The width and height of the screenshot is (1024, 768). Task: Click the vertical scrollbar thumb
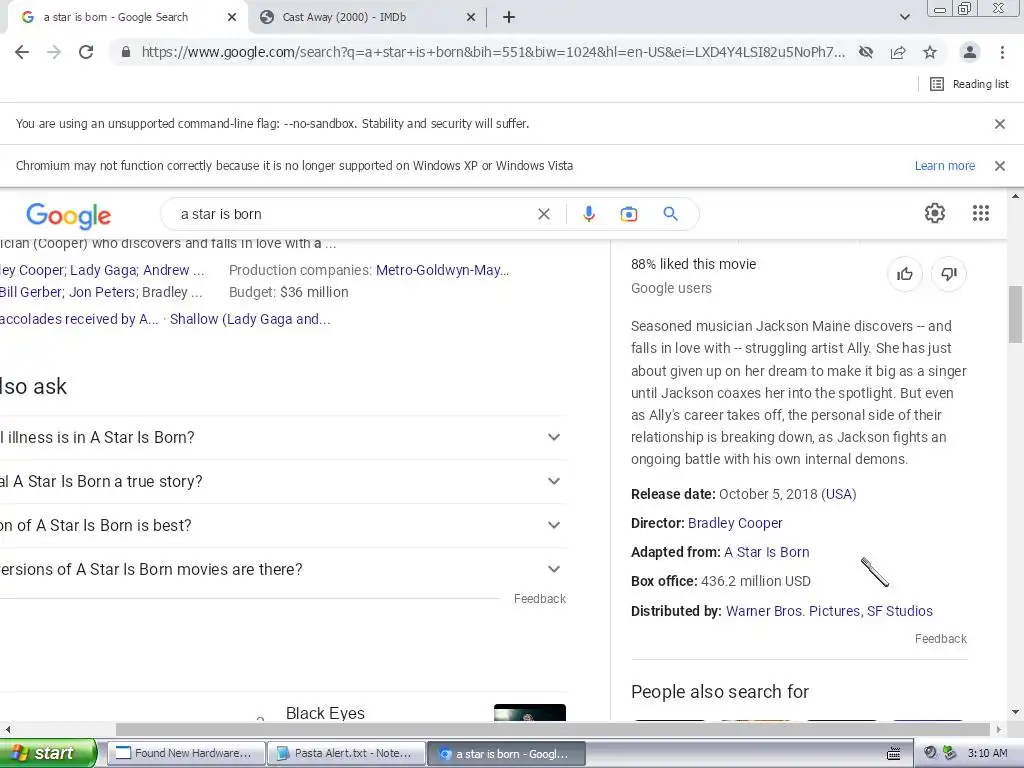[1015, 314]
